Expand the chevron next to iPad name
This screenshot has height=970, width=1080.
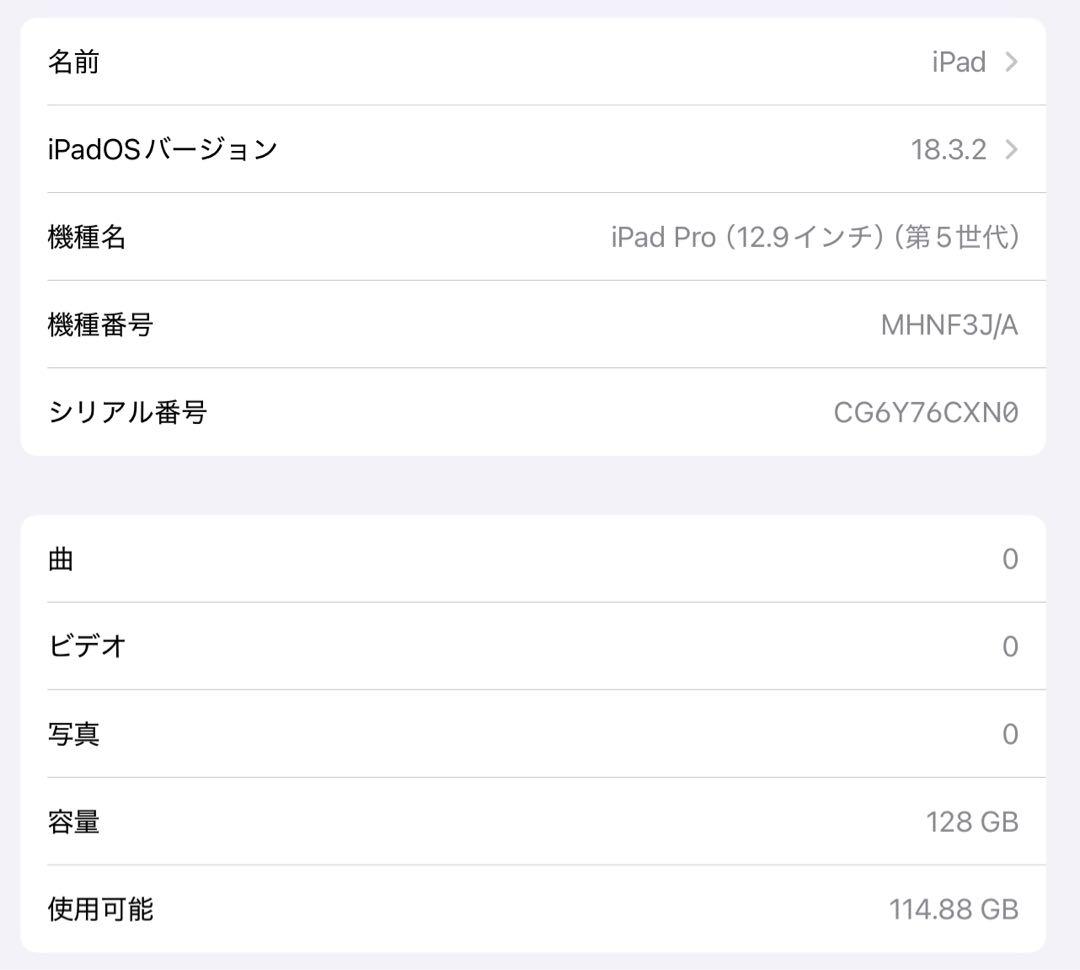point(1011,62)
